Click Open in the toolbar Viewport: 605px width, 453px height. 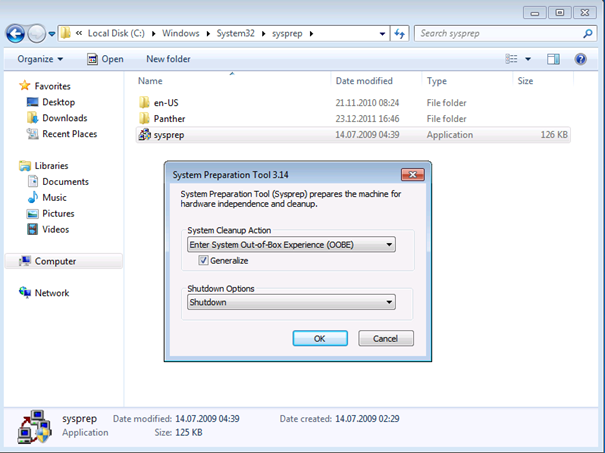coord(105,59)
